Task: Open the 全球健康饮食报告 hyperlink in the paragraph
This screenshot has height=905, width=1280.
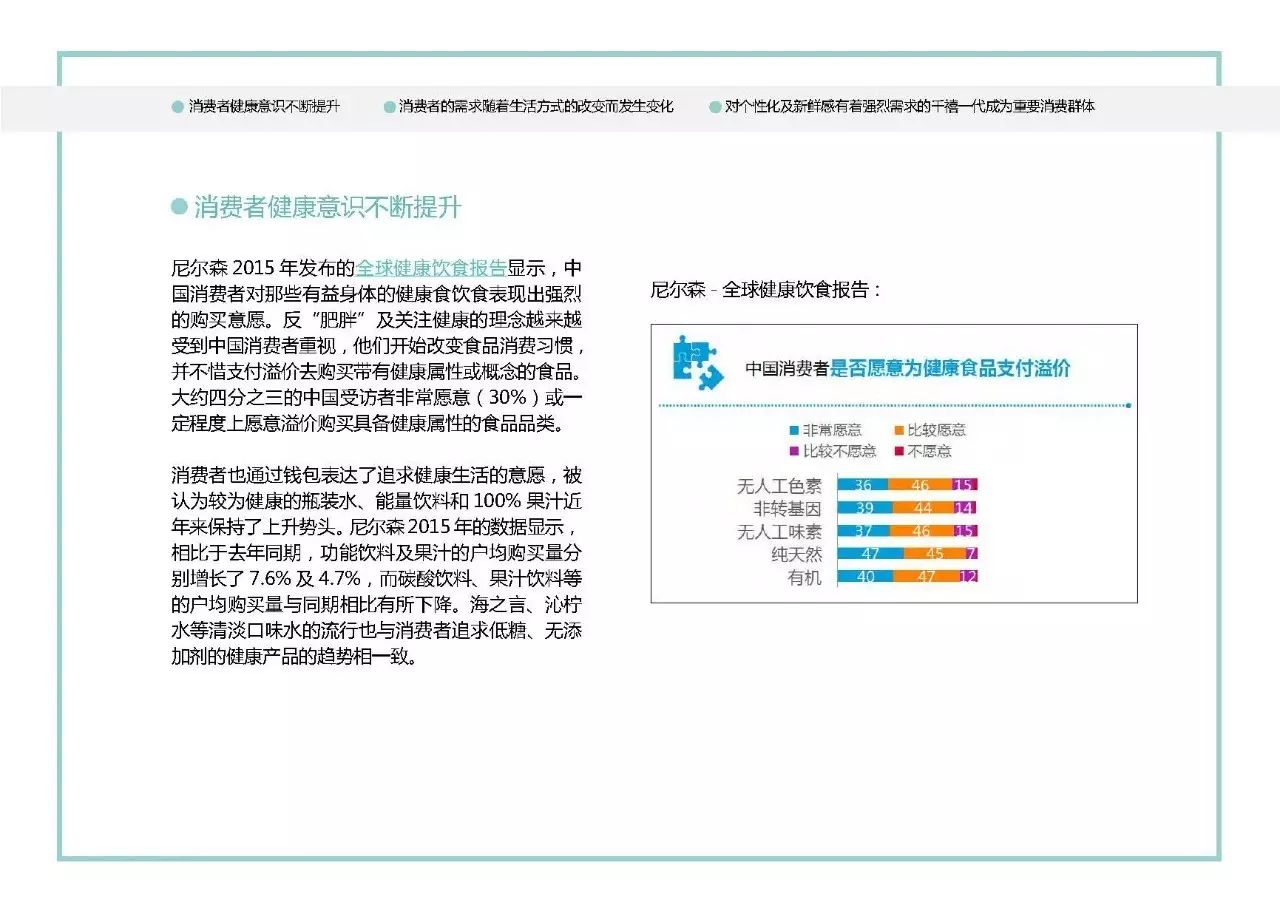Action: pos(432,269)
